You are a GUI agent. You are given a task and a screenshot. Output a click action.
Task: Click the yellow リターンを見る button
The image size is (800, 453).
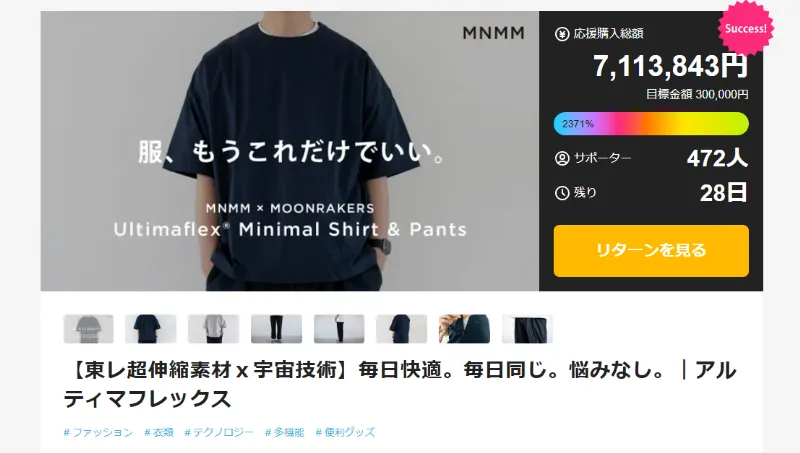(x=651, y=250)
